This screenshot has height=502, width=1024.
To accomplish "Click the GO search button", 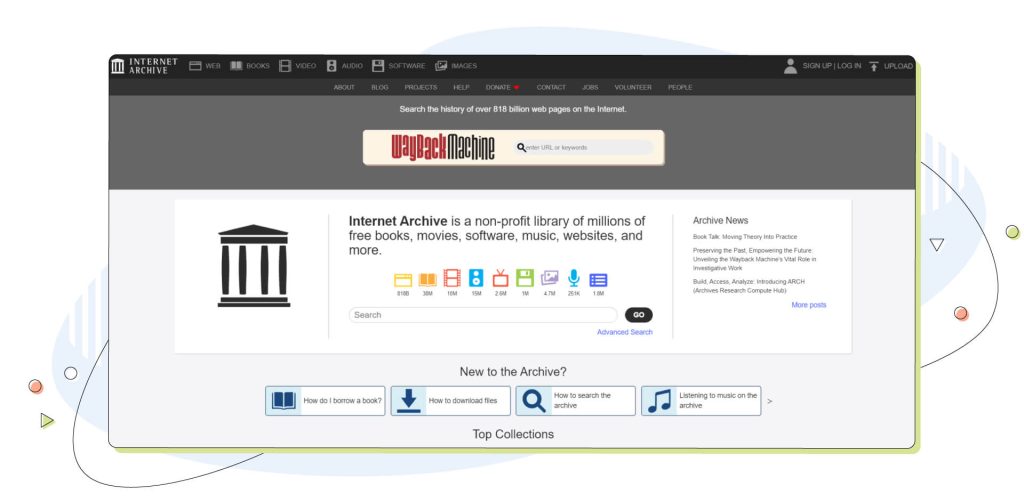I will 639,315.
